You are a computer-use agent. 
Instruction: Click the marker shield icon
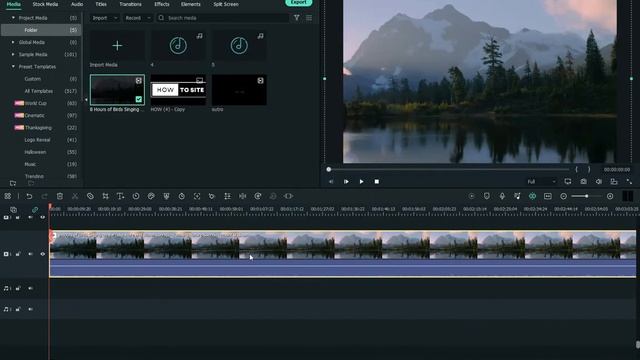coord(487,196)
